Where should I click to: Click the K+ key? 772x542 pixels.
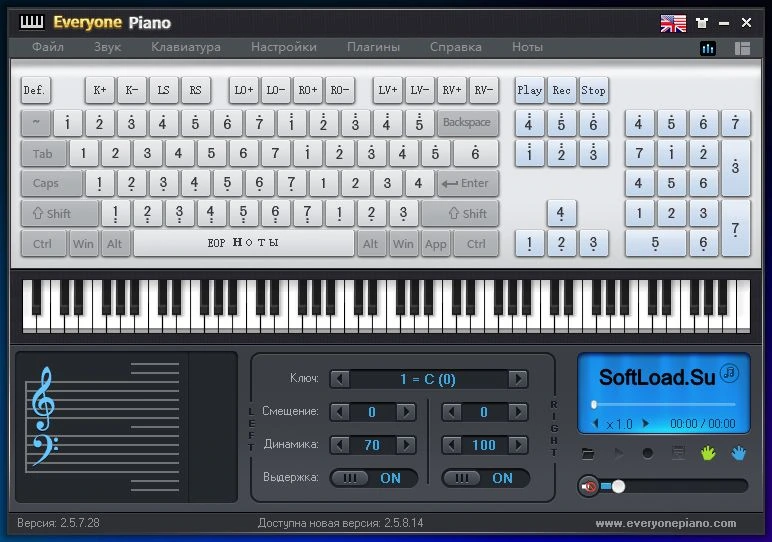tap(99, 90)
